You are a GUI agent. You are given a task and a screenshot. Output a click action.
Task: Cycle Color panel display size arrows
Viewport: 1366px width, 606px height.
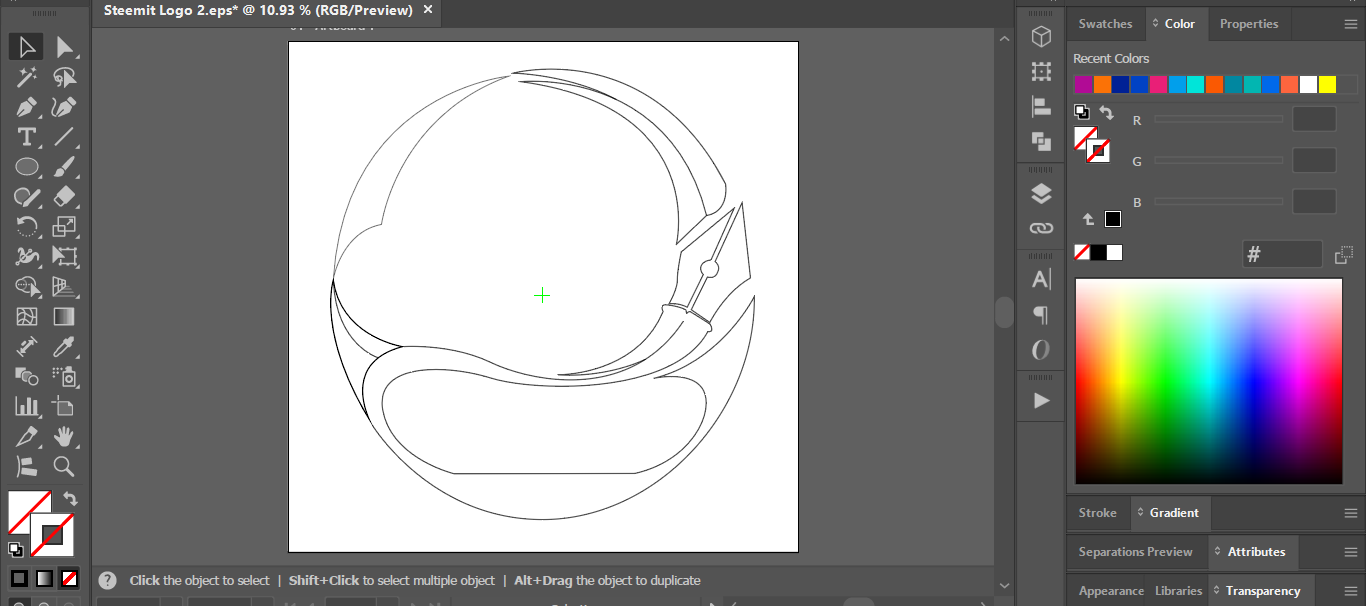[1156, 24]
